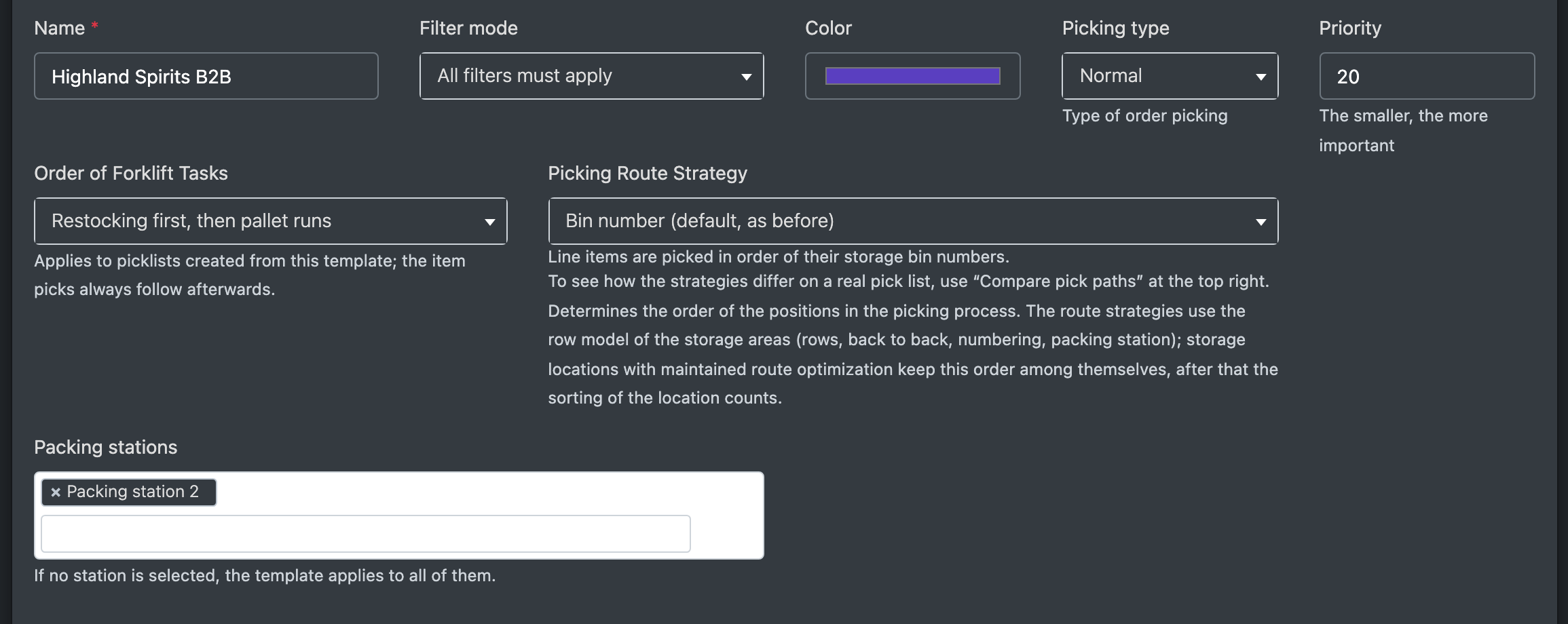Open the Picking Route Strategy dropdown
Viewport: 1568px width, 624px height.
(913, 221)
